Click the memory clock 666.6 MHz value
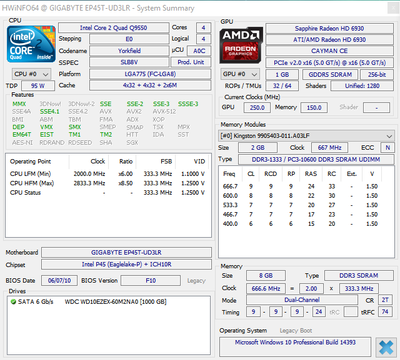The height and width of the screenshot is (360, 400). click(x=266, y=288)
